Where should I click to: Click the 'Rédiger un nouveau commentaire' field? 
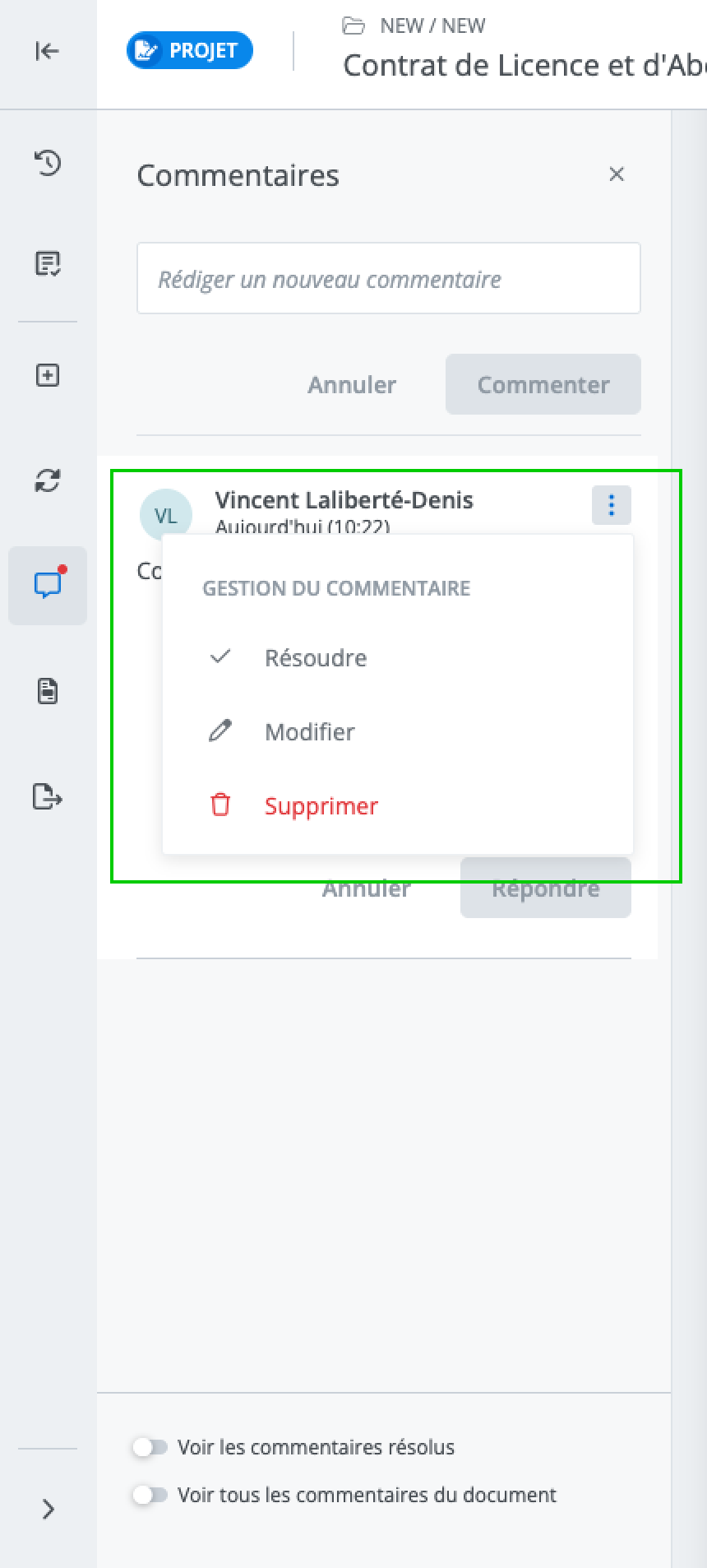(388, 279)
